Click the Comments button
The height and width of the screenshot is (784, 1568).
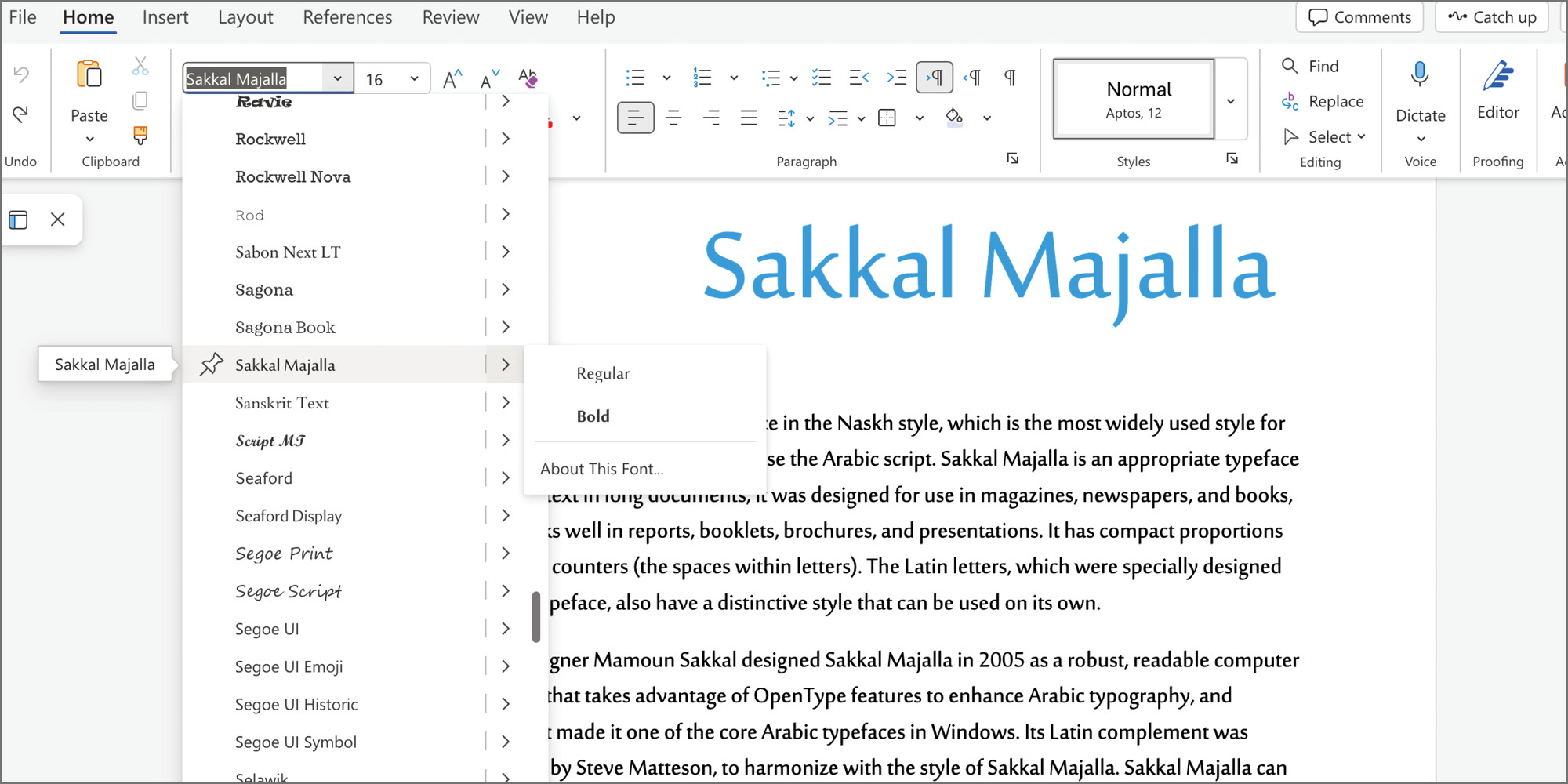[x=1359, y=16]
